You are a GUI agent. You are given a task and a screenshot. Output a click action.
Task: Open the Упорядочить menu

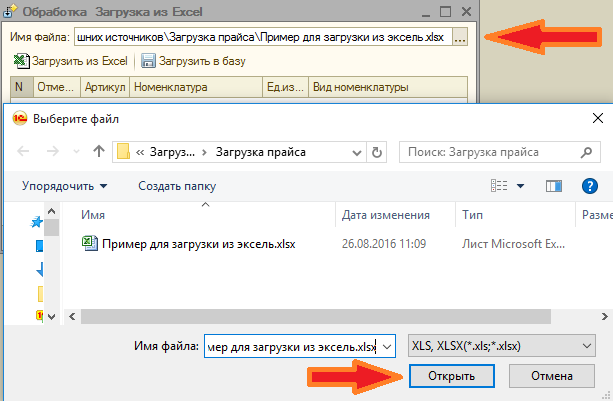point(65,186)
